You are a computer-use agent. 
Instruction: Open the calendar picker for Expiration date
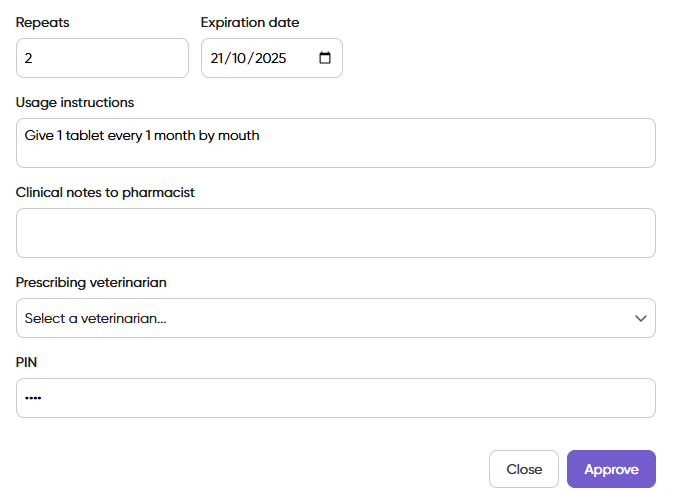tap(325, 58)
